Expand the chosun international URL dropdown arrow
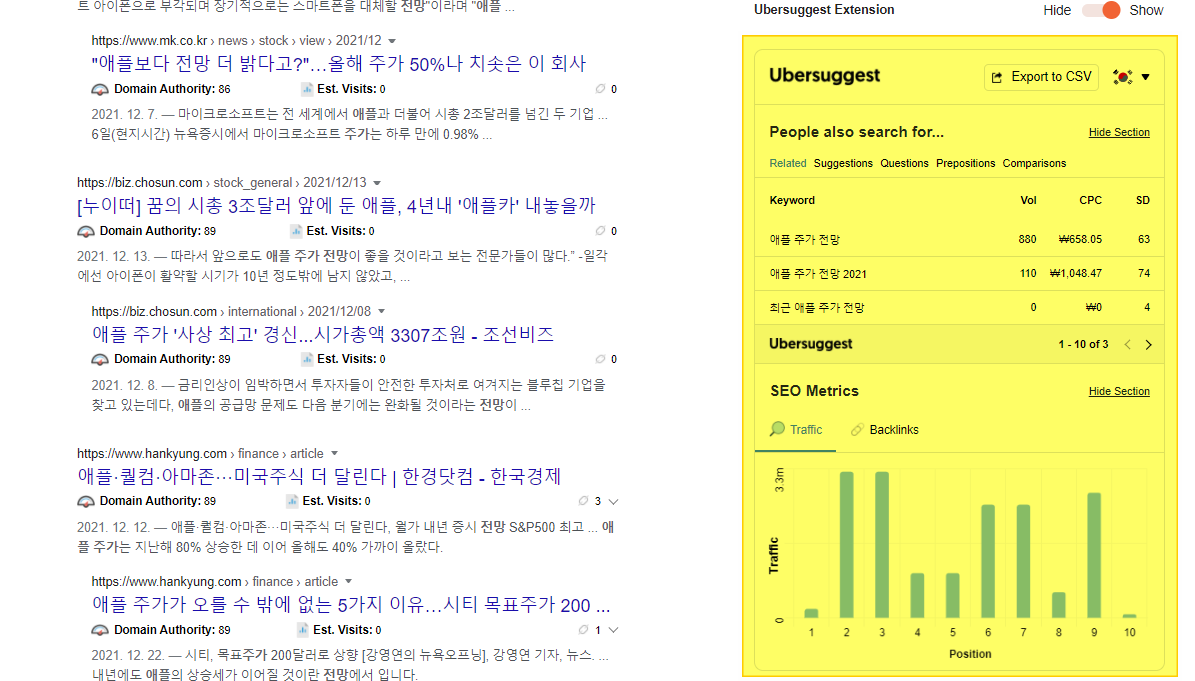Image resolution: width=1195 pixels, height=681 pixels. click(381, 312)
